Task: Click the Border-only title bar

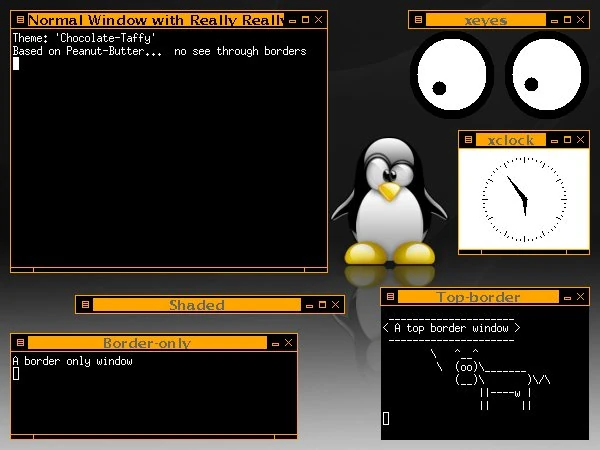Action: (147, 342)
